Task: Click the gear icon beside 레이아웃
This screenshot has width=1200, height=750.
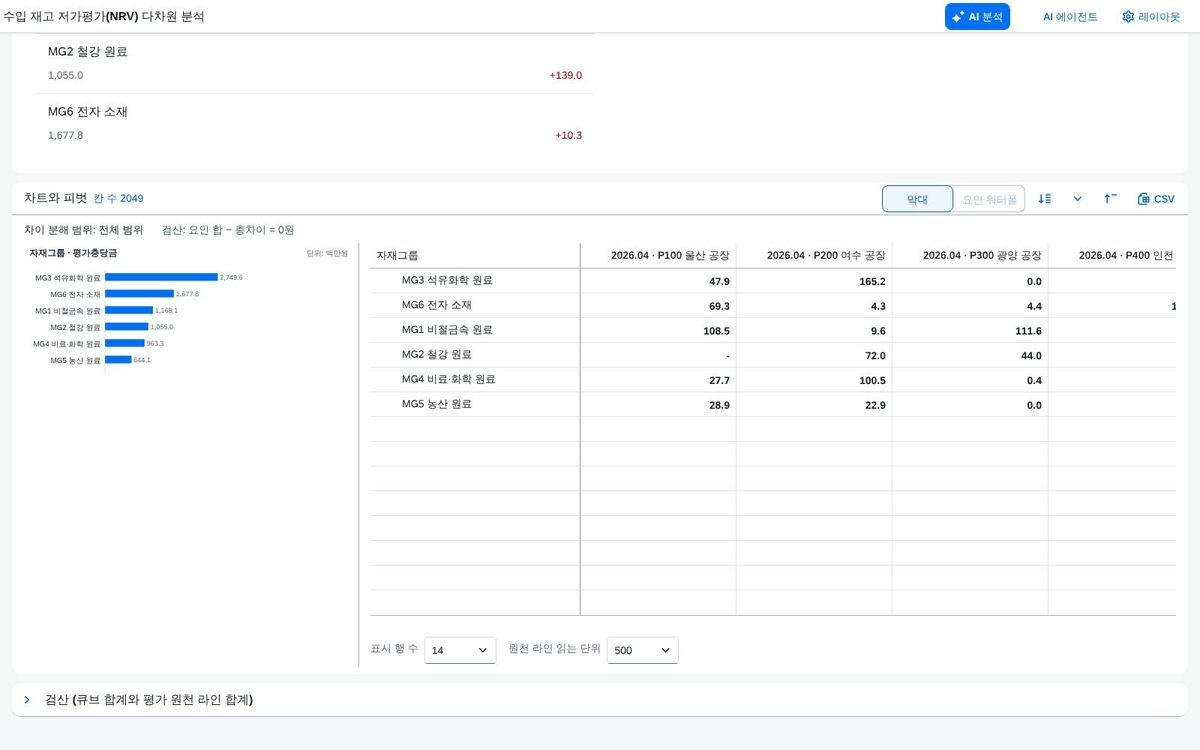Action: (x=1128, y=17)
